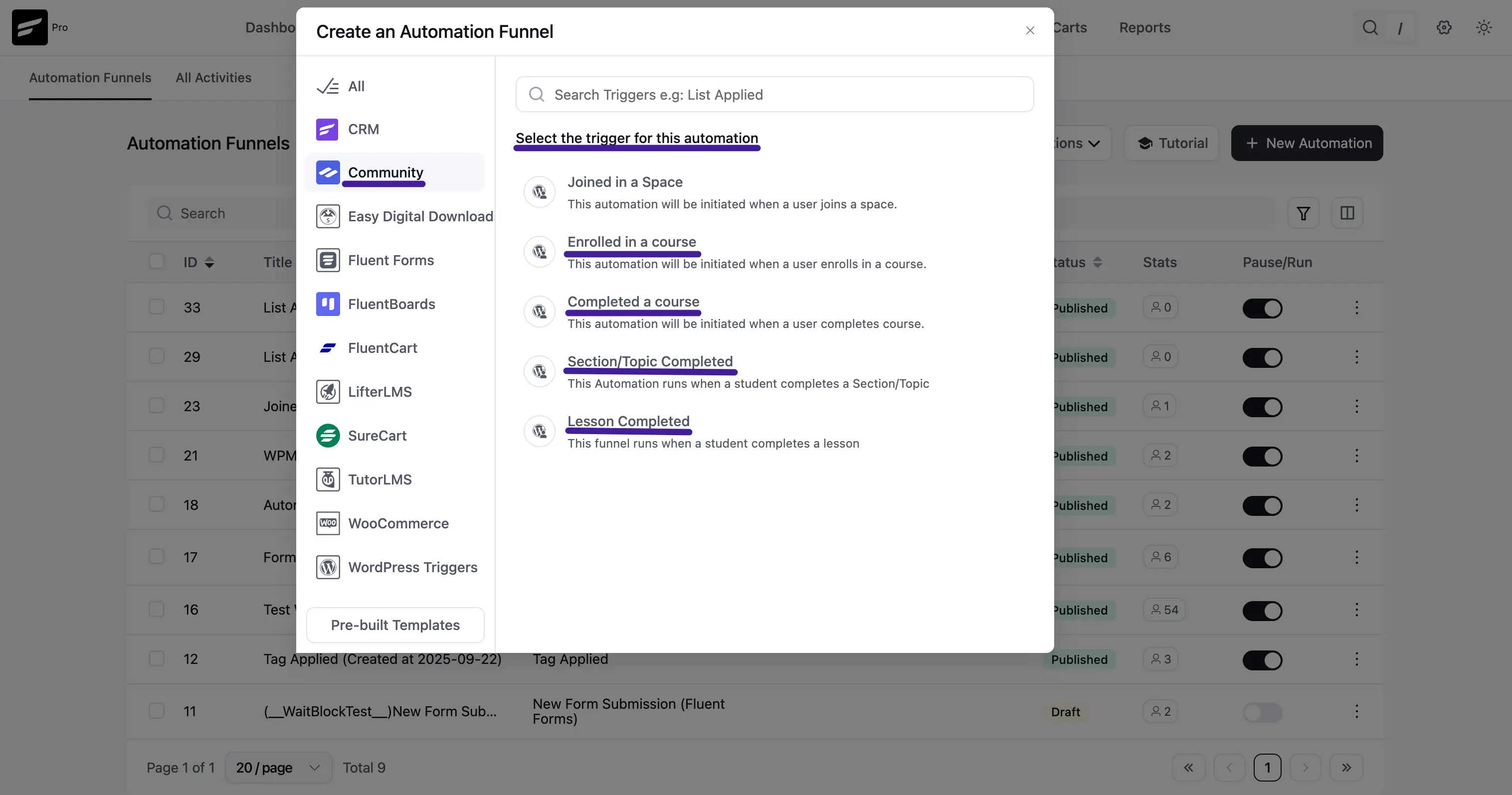Click the Pre-built Templates button
The image size is (1512, 795).
click(395, 625)
